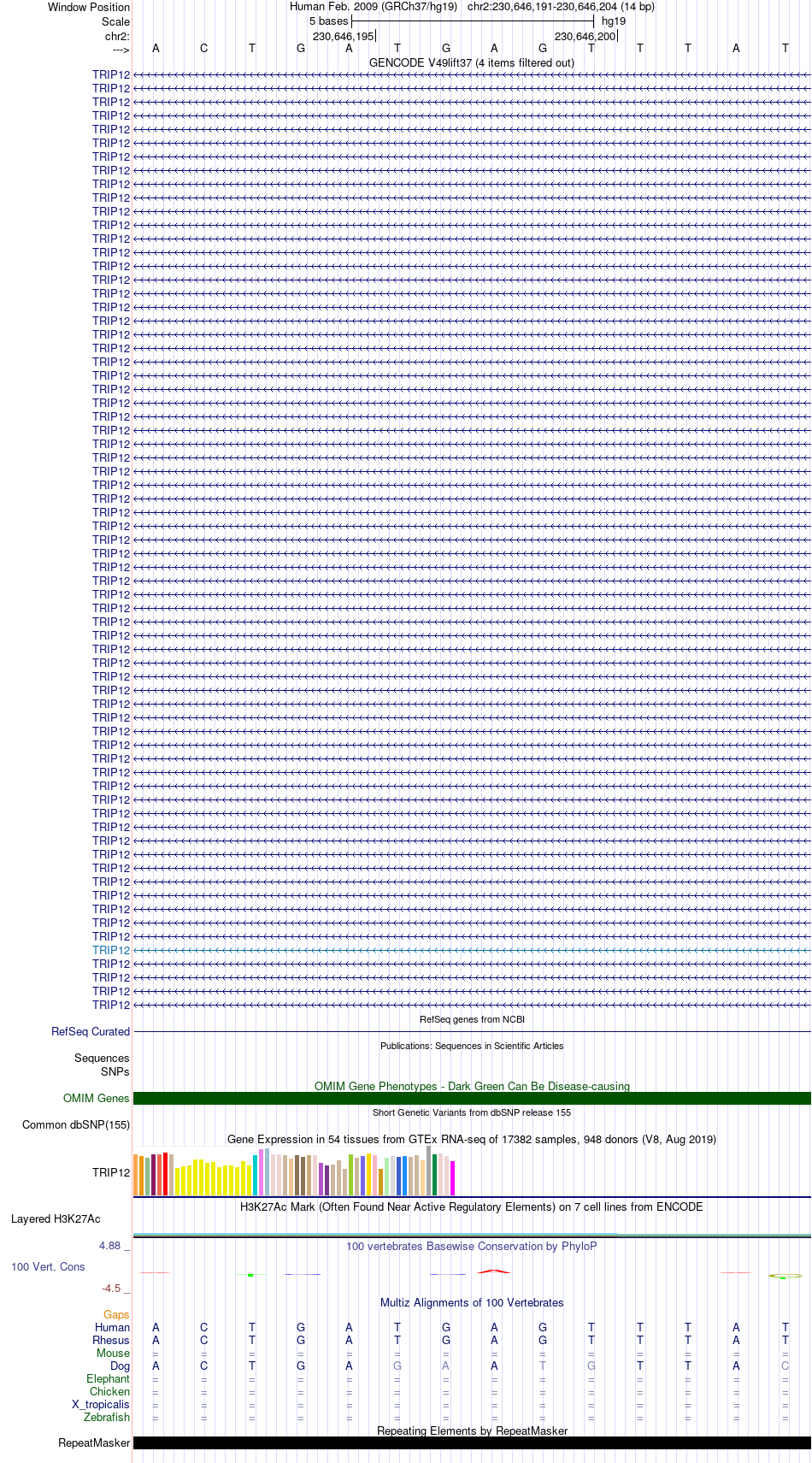
Task: Click the '5 bases' scale bar
Action: pos(472,21)
